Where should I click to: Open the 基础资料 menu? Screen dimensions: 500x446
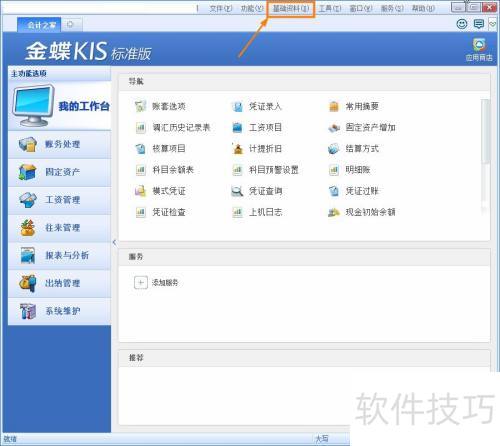(291, 8)
